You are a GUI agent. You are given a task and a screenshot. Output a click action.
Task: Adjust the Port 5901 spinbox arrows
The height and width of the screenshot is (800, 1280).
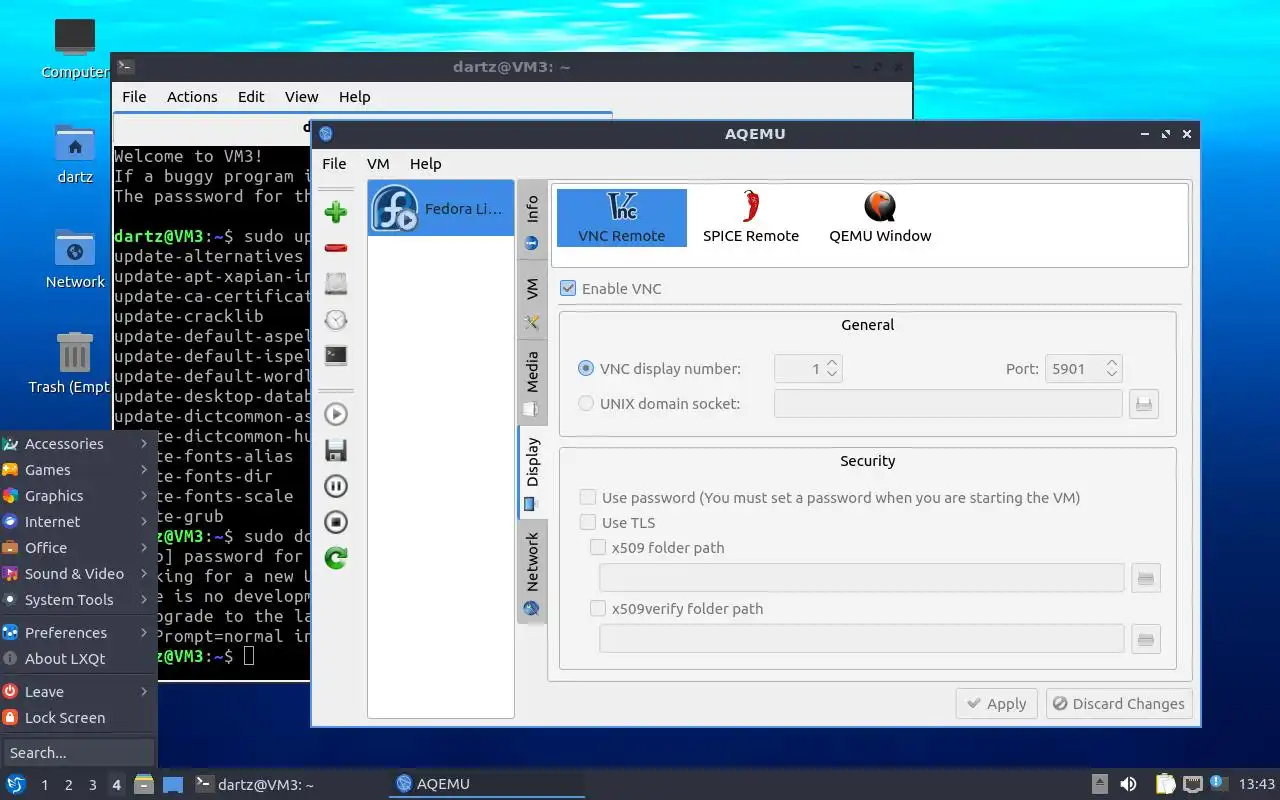[x=1111, y=368]
